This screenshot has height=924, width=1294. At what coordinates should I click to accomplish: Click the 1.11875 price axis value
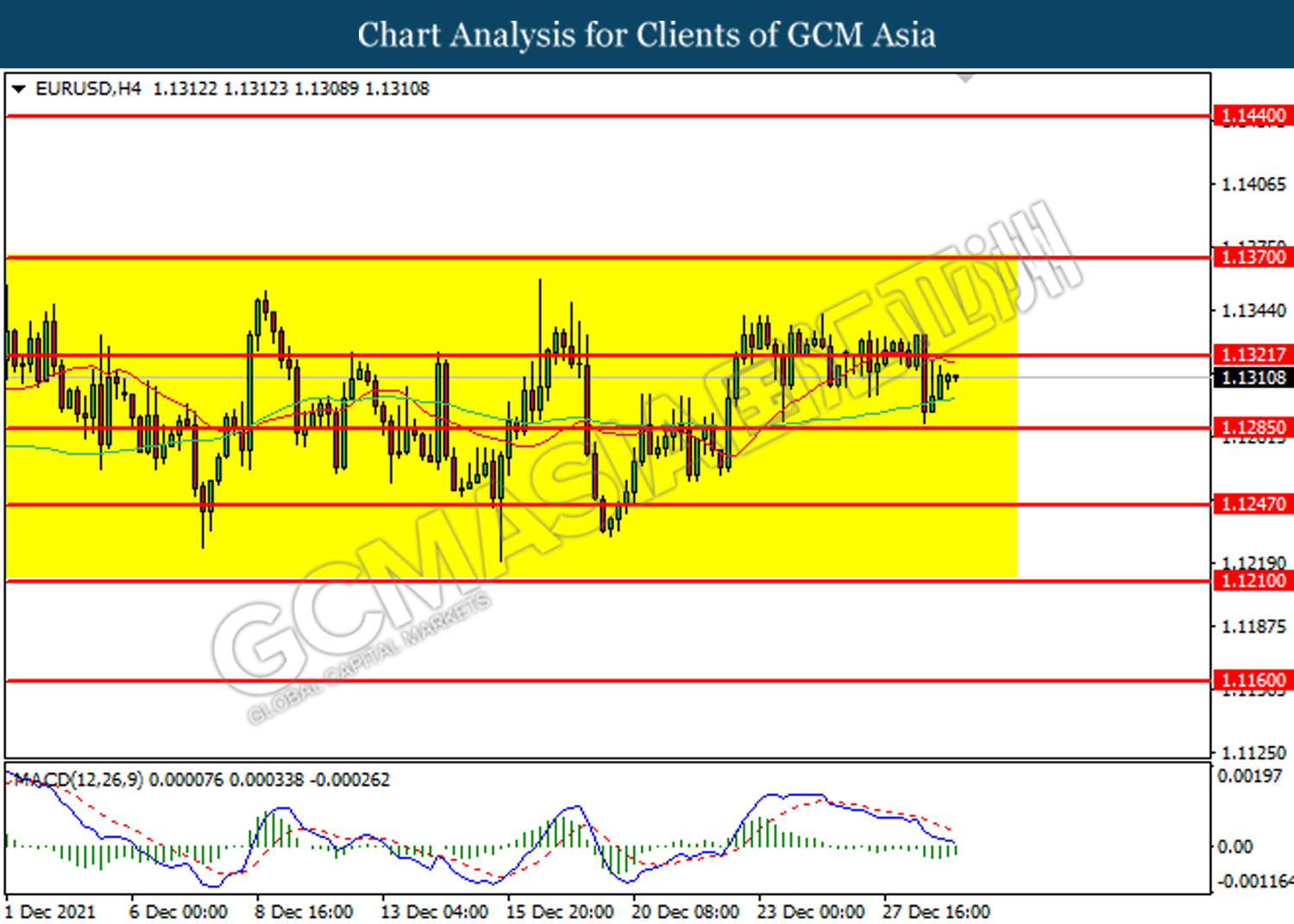coord(1253,627)
